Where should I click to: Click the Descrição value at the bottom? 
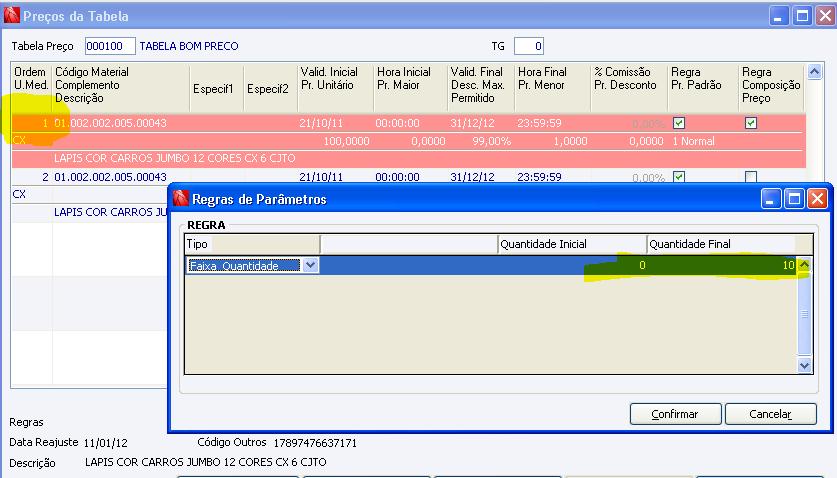206,463
